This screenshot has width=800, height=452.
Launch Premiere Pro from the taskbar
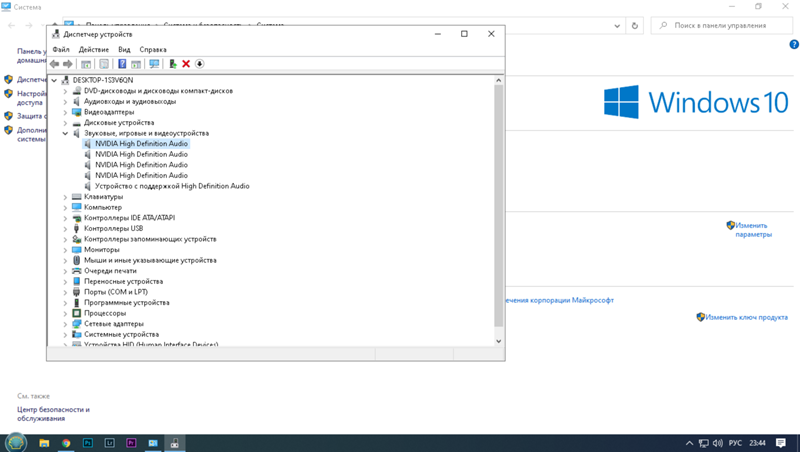point(131,443)
